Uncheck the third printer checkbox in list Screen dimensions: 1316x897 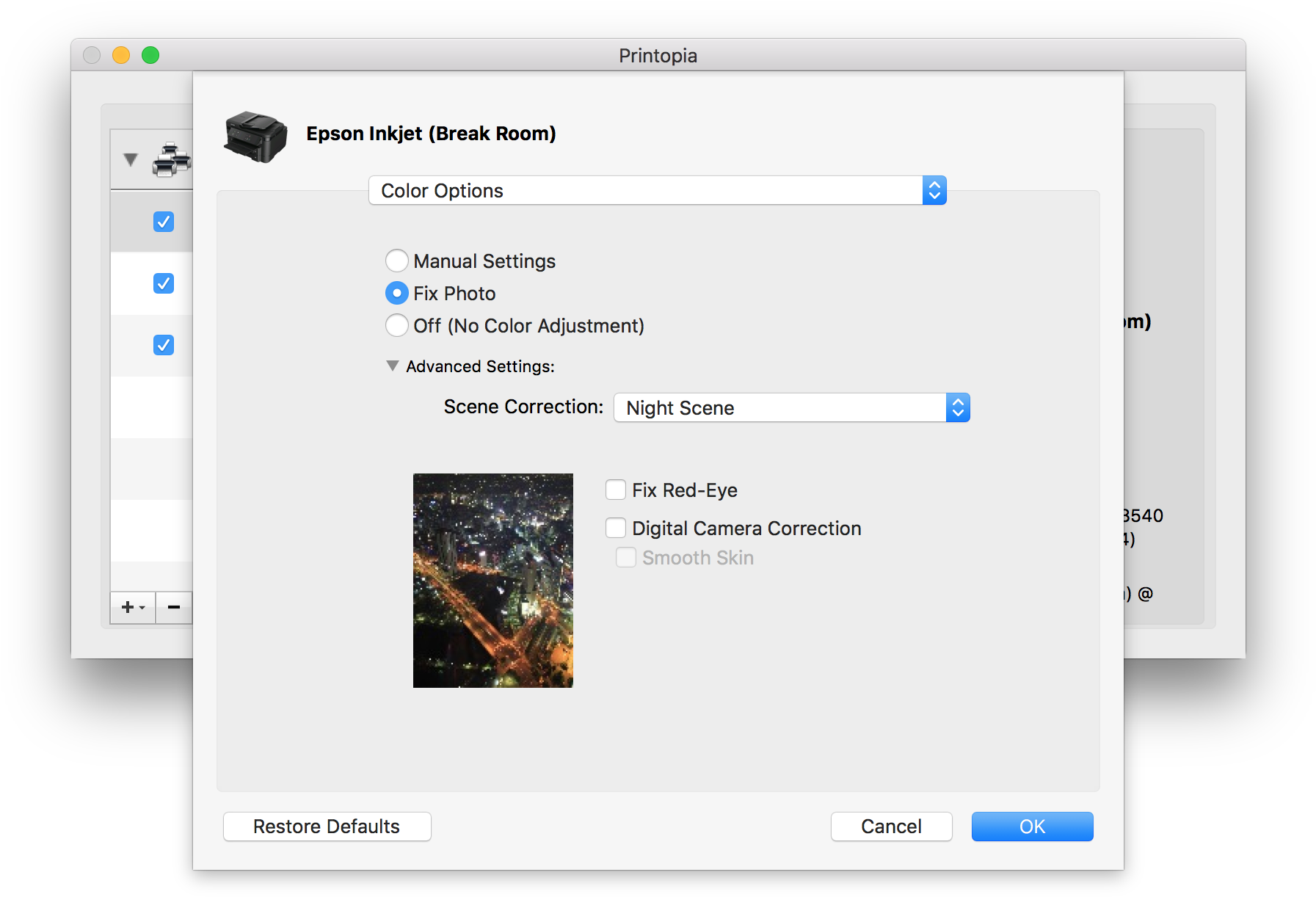[164, 345]
